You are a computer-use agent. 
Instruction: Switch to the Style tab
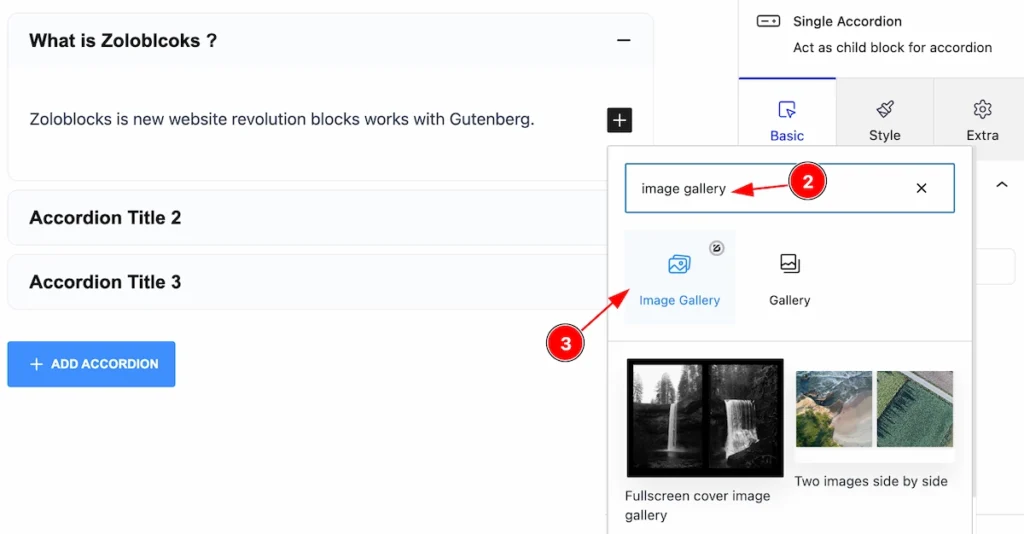tap(885, 120)
